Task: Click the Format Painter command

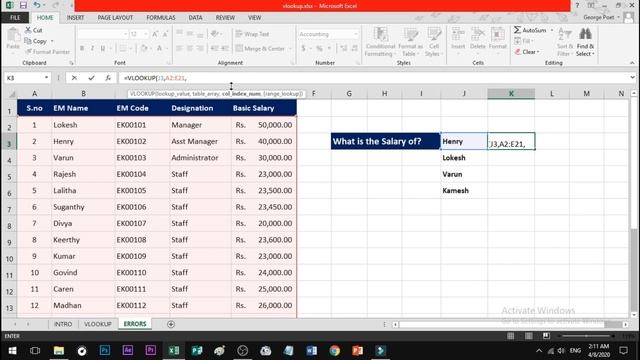Action: pos(47,52)
